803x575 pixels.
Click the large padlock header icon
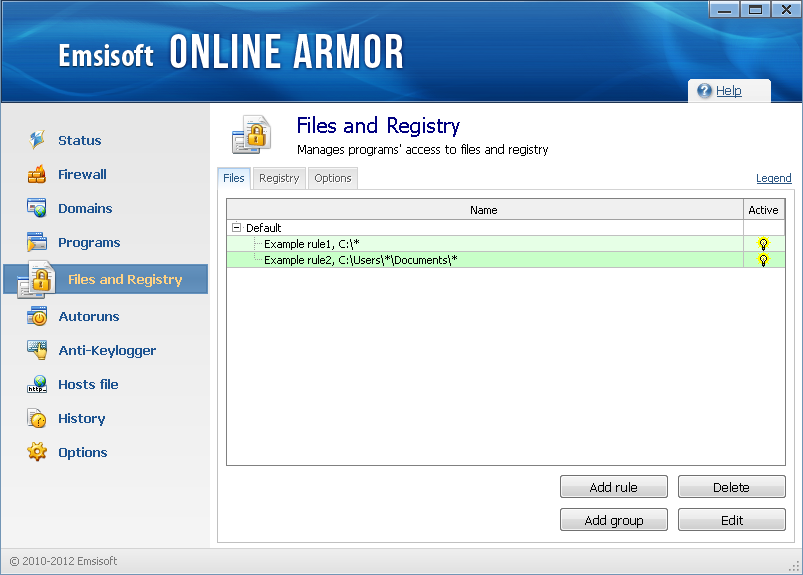pyautogui.click(x=251, y=135)
